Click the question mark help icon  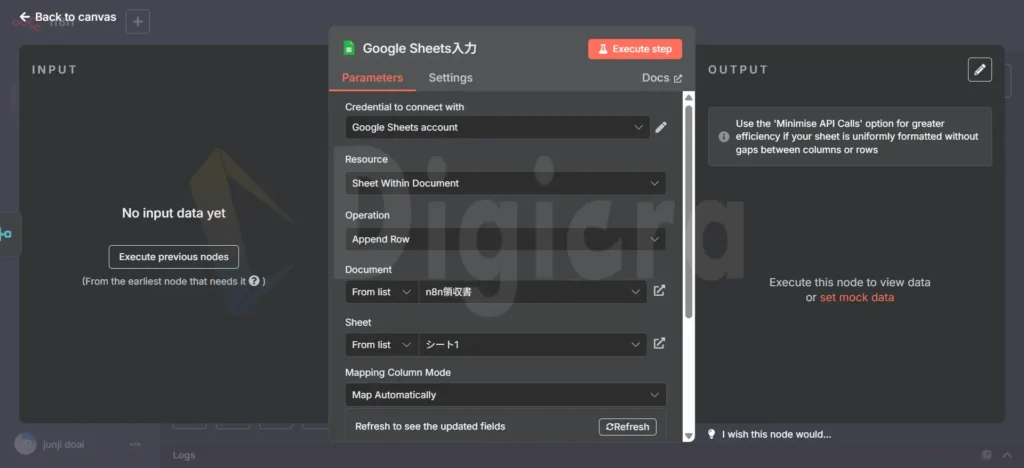pyautogui.click(x=254, y=281)
